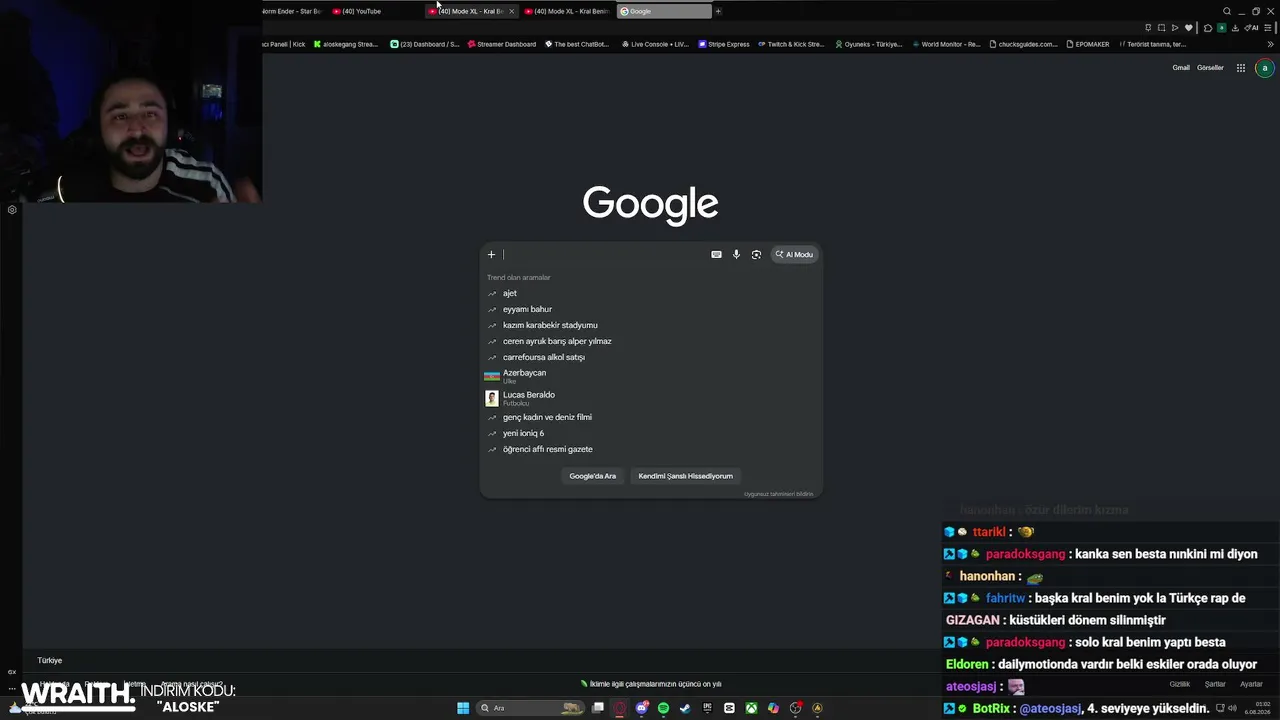Select the Azerbaycan country suggestion
Viewport: 1280px width, 720px height.
651,376
